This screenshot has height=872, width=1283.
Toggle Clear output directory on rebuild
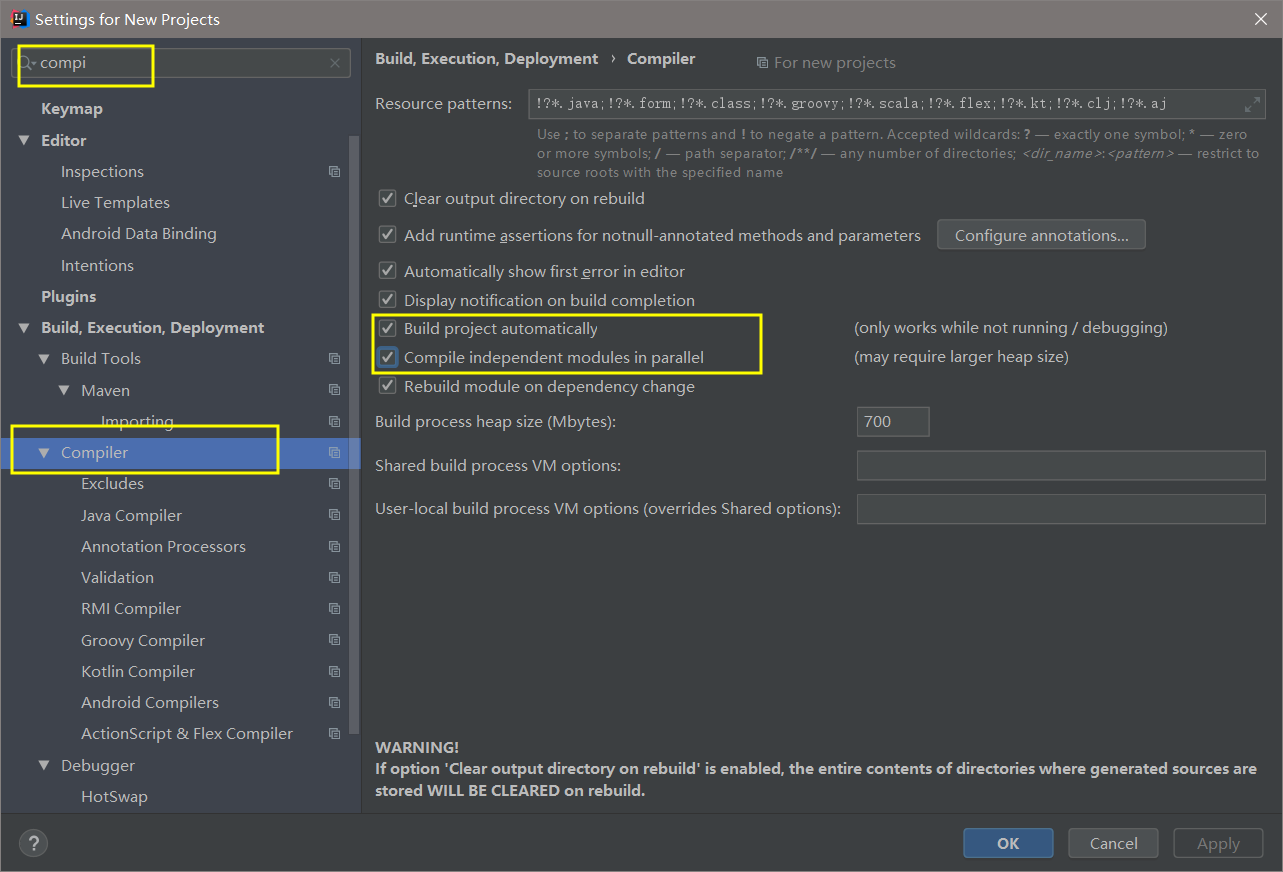point(387,199)
